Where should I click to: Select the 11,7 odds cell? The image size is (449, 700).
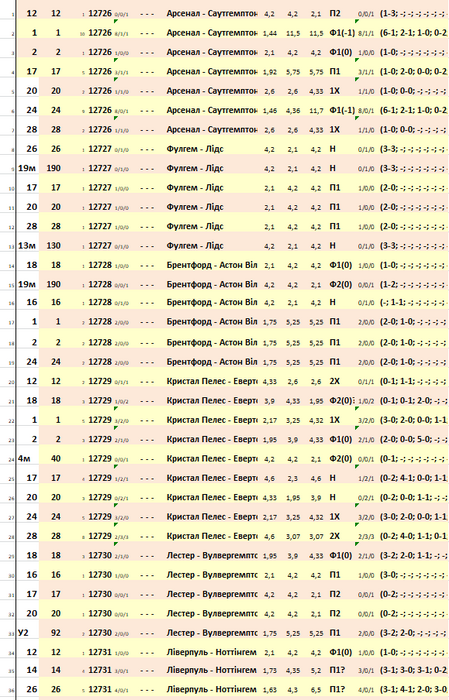pyautogui.click(x=316, y=110)
